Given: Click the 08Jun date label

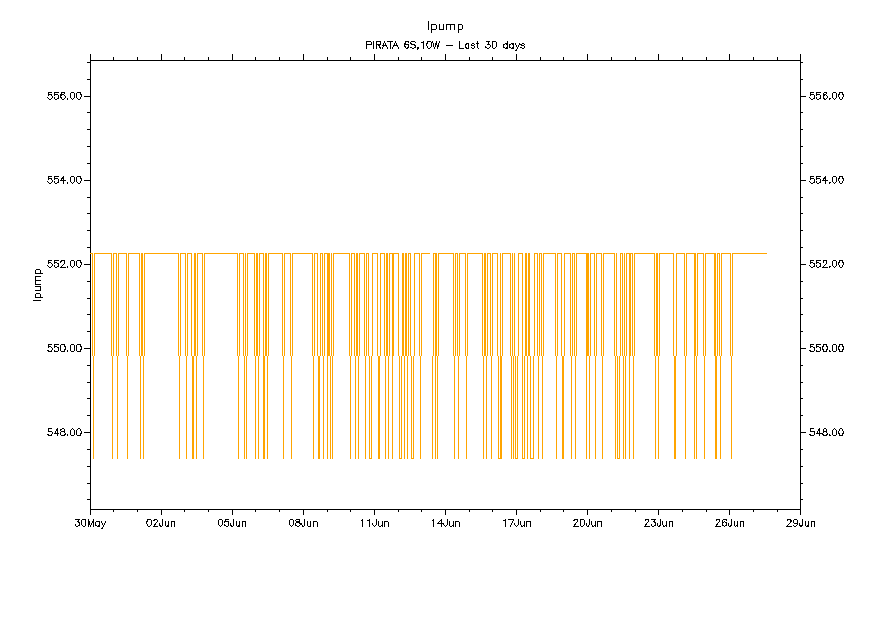Looking at the screenshot, I should tap(303, 522).
